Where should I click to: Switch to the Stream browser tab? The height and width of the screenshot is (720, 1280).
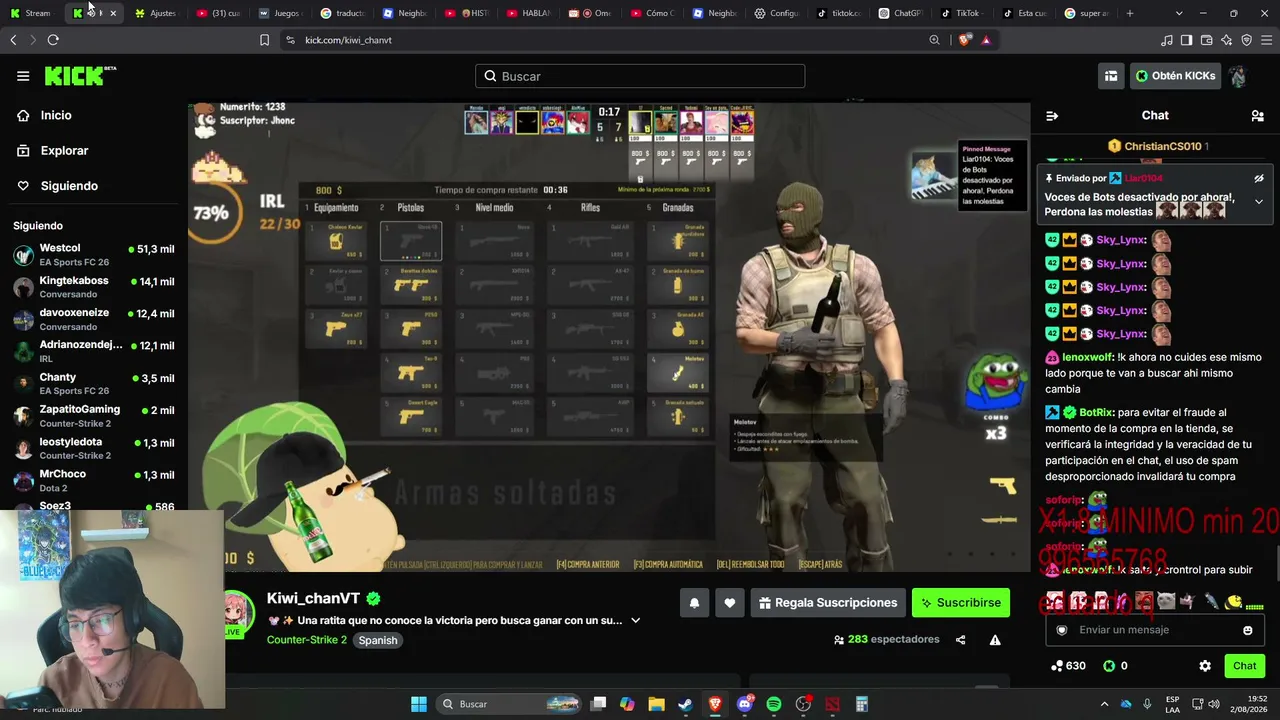pos(31,13)
